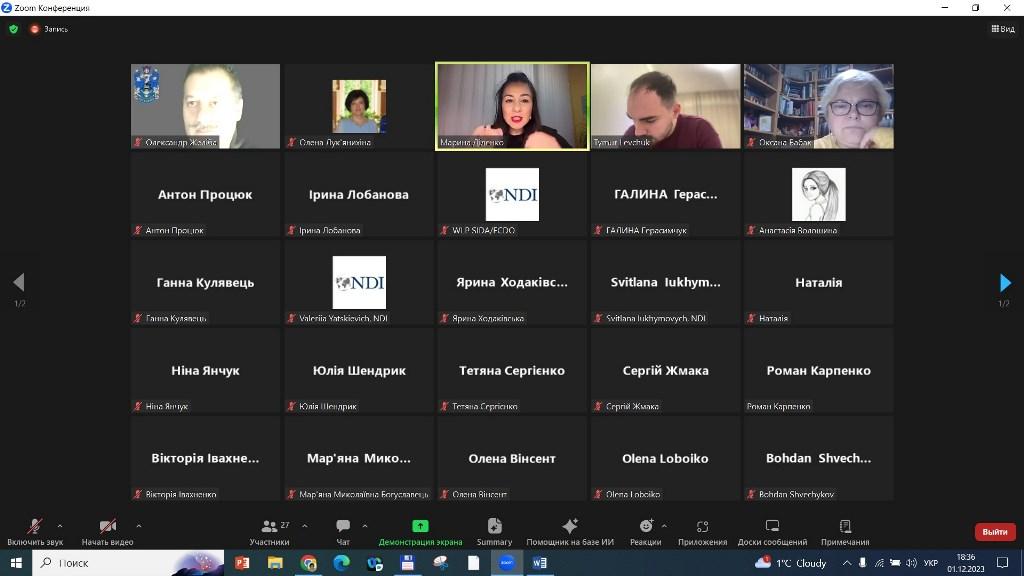Select Ірина Лобанова participant tile
Viewport: 1024px width, 576px height.
coord(359,194)
